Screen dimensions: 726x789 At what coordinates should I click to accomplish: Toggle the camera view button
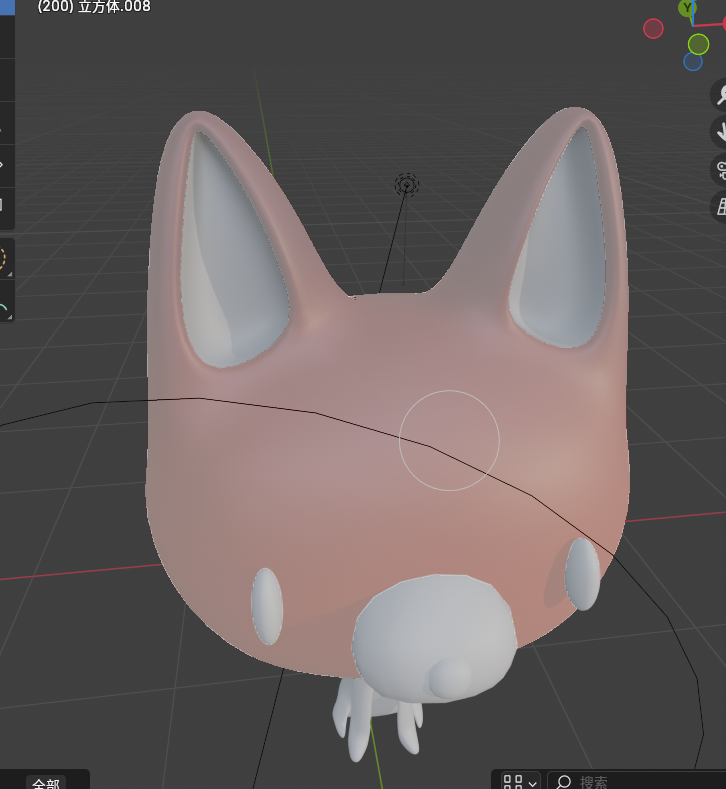[718, 169]
